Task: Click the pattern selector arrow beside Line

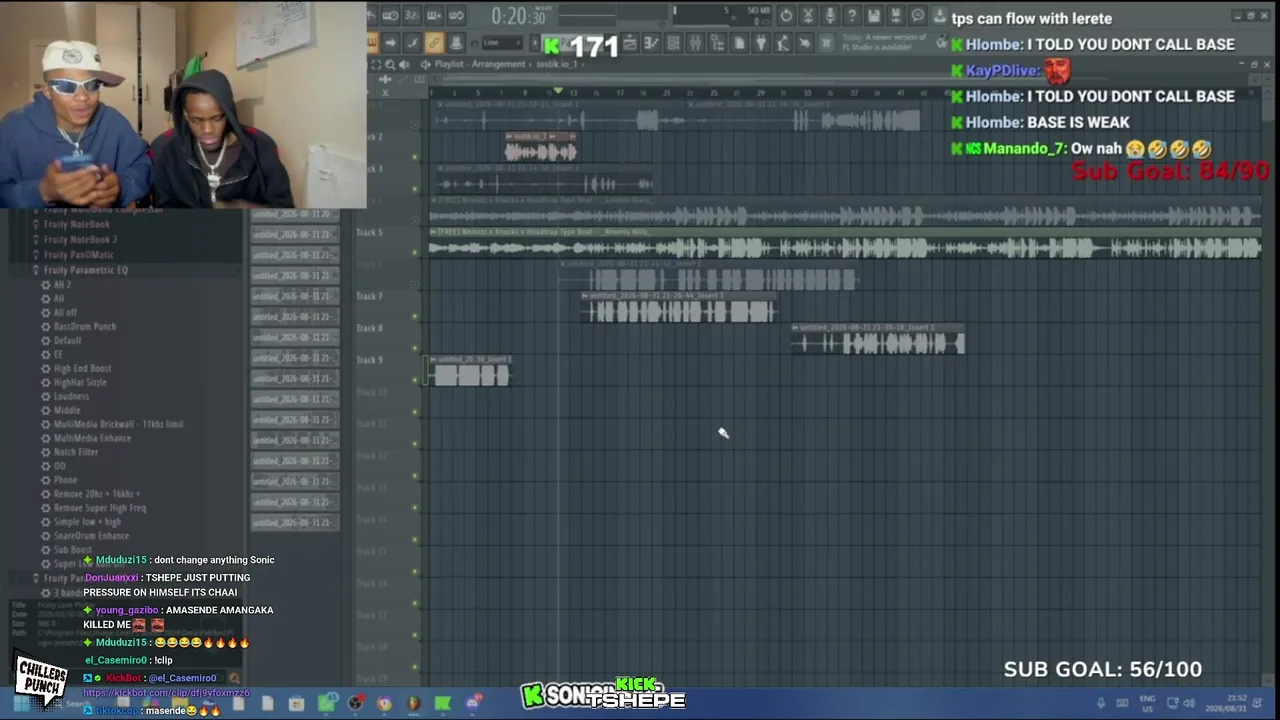Action: (x=534, y=43)
